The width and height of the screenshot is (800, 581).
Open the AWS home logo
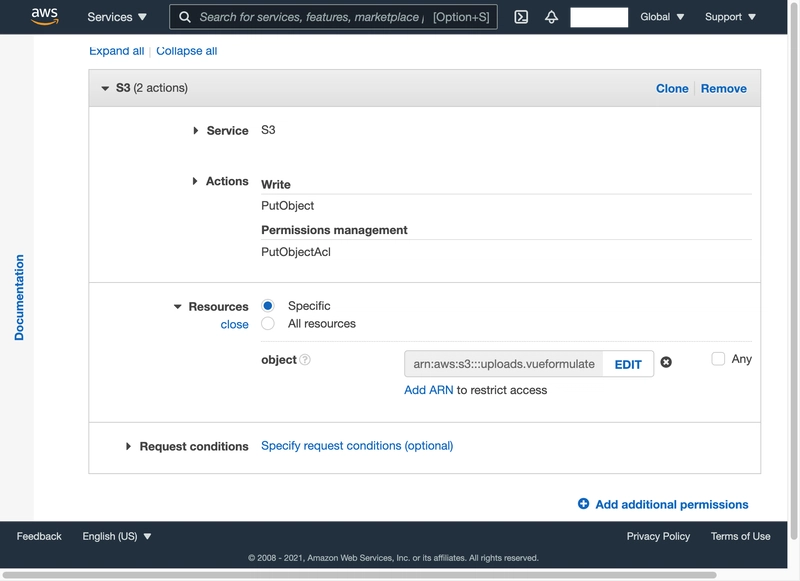(45, 16)
